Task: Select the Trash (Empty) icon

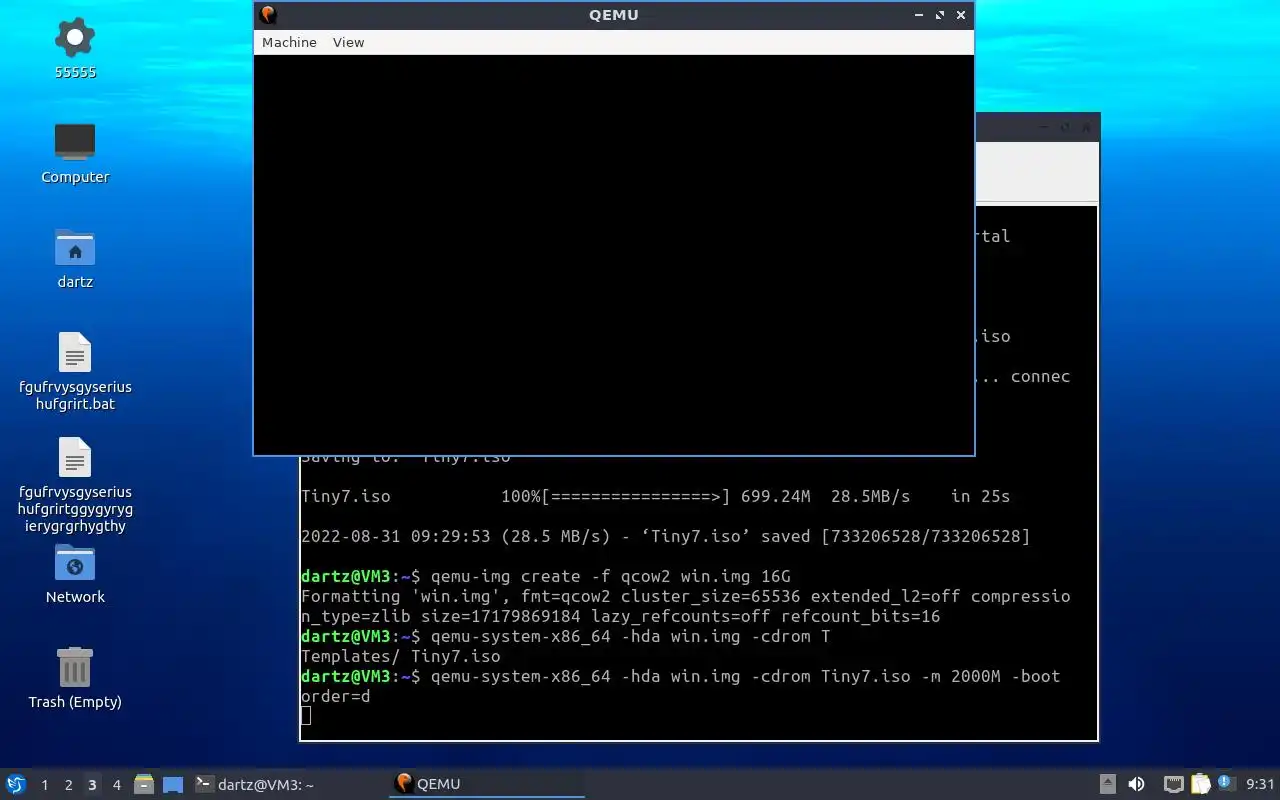Action: (75, 678)
